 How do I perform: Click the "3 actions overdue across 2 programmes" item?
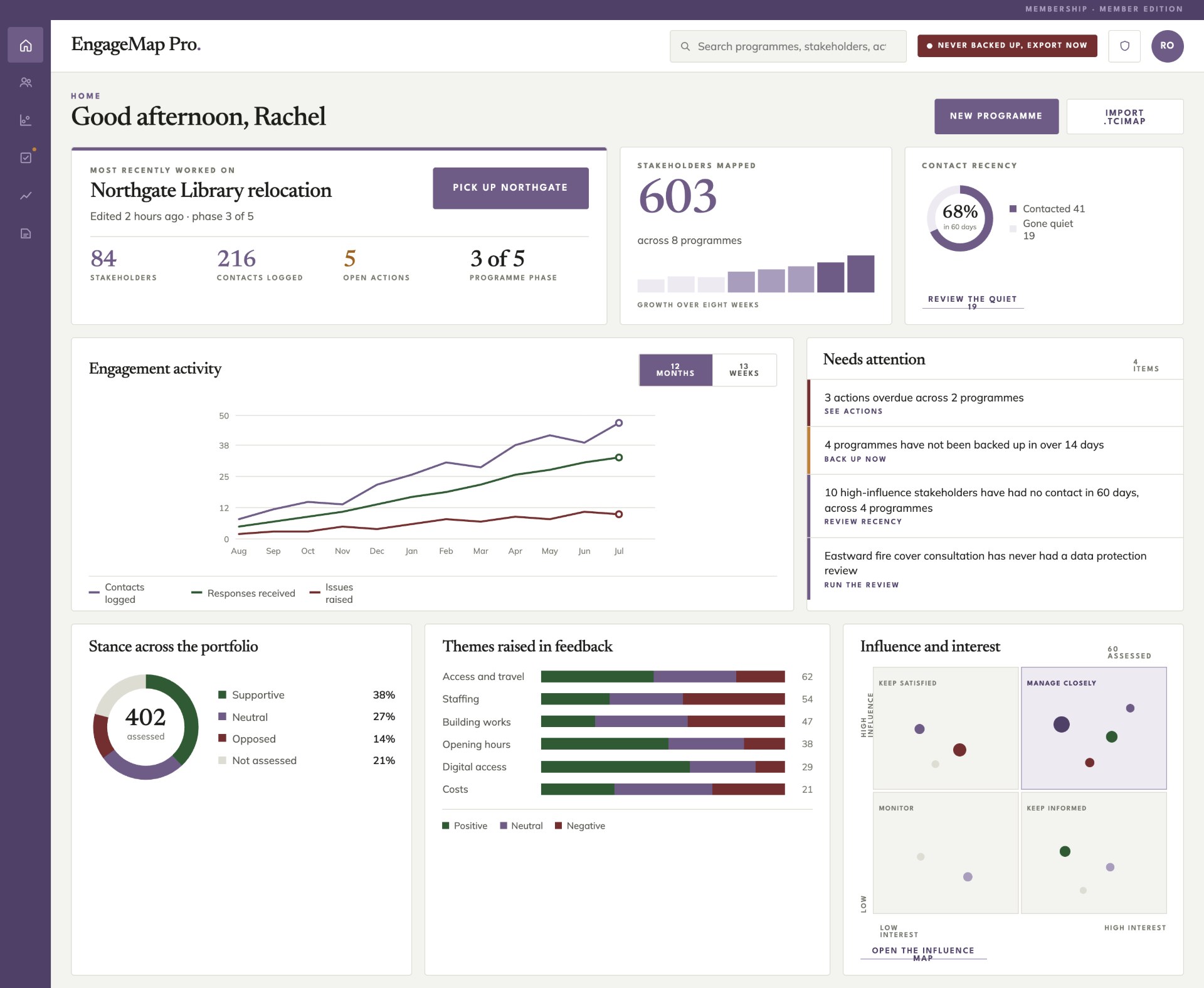995,403
